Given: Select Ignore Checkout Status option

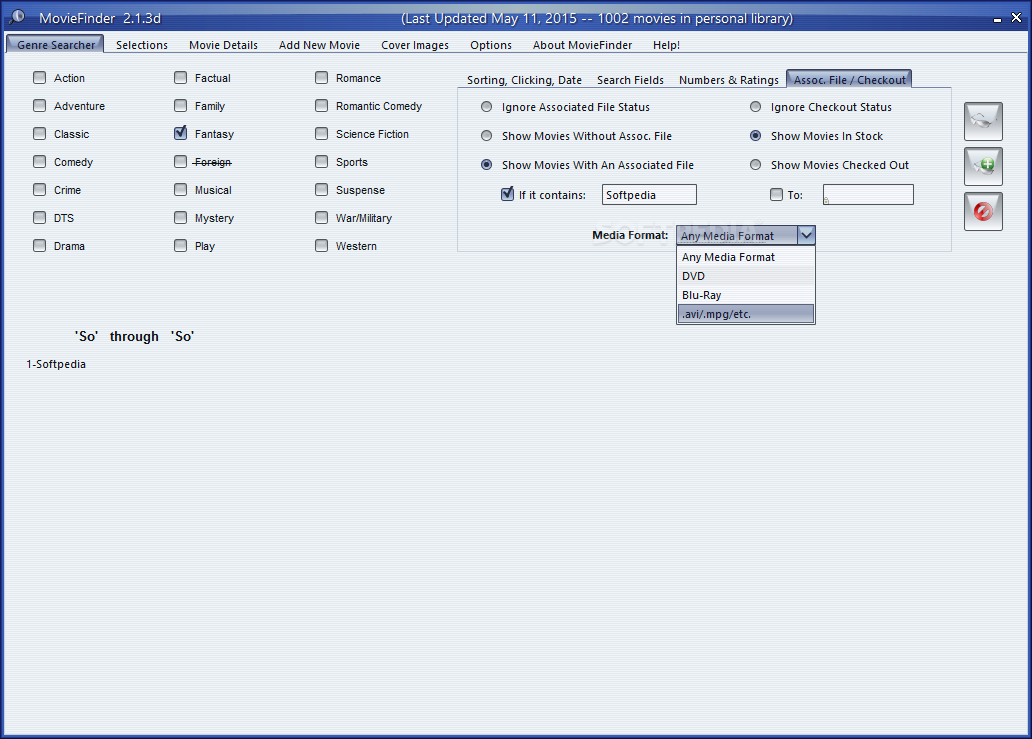Looking at the screenshot, I should (x=756, y=107).
